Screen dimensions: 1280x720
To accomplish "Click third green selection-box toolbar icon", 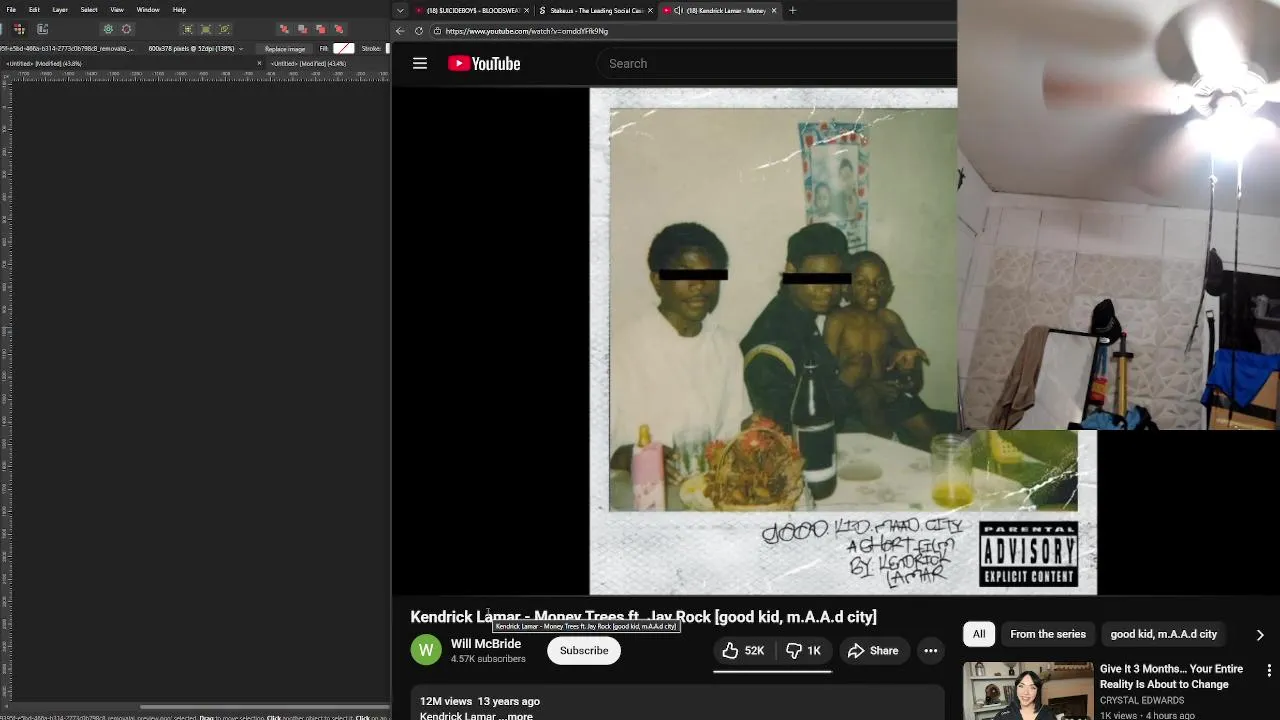I will click(224, 29).
